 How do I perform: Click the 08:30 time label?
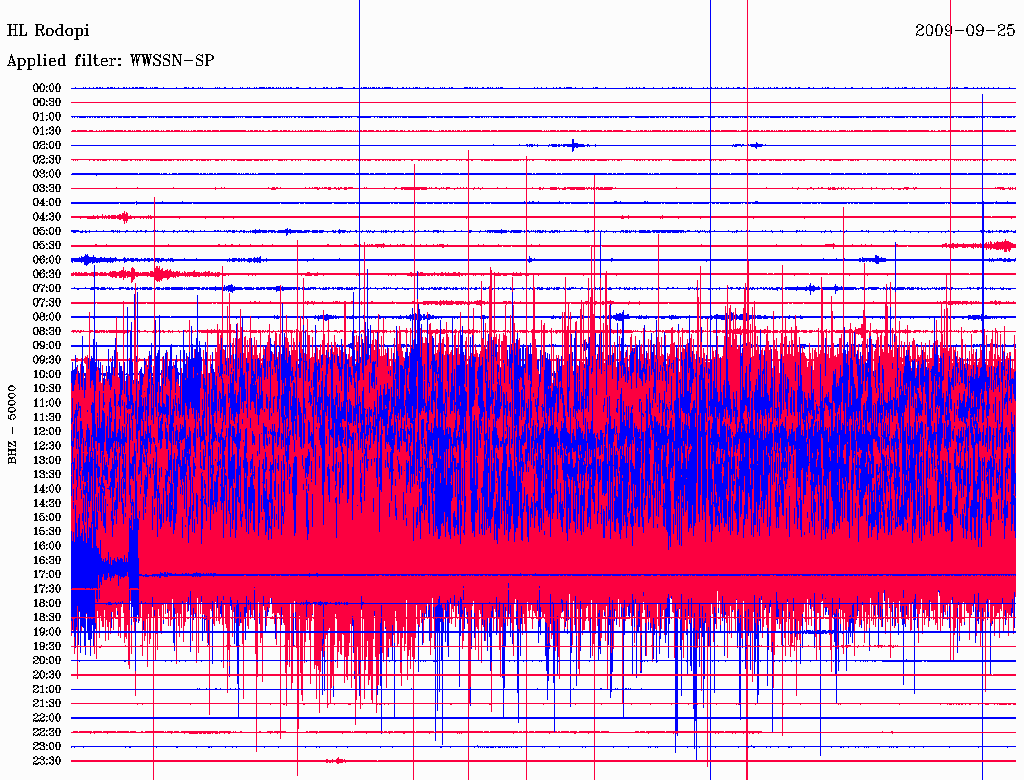46,332
